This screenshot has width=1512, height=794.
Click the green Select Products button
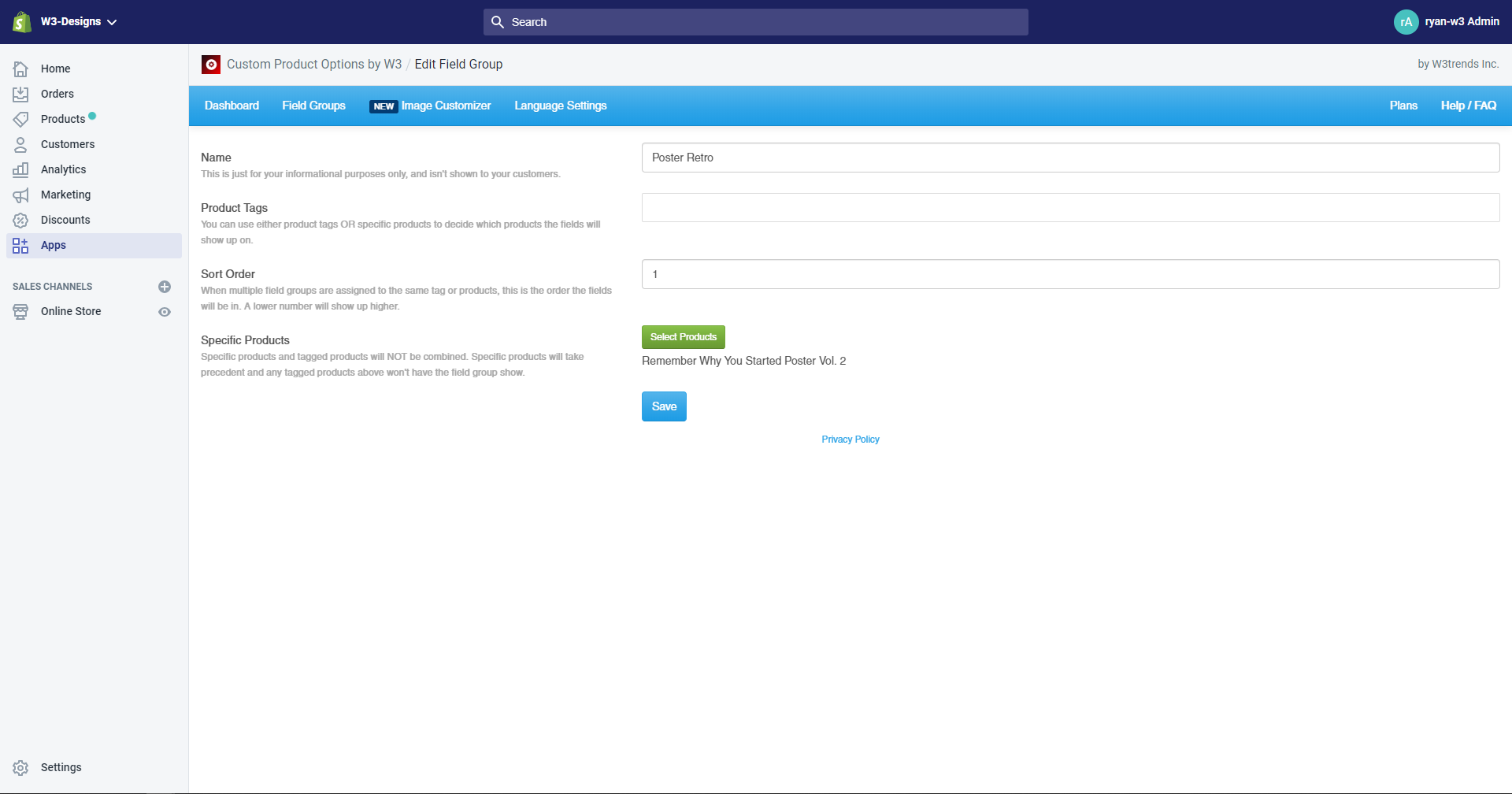pyautogui.click(x=684, y=337)
